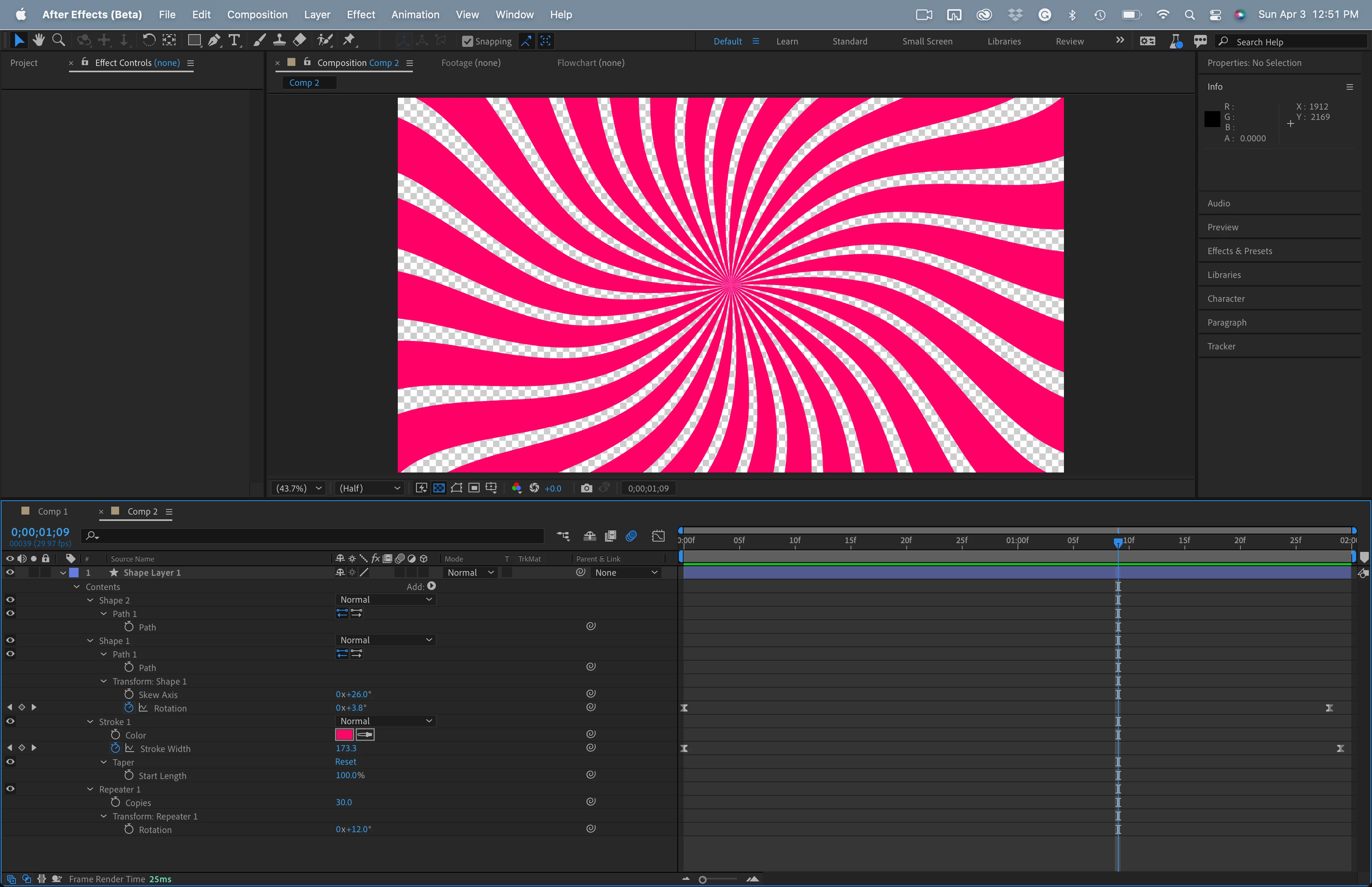Open the resolution (Half) dropdown
1372x887 pixels.
369,488
